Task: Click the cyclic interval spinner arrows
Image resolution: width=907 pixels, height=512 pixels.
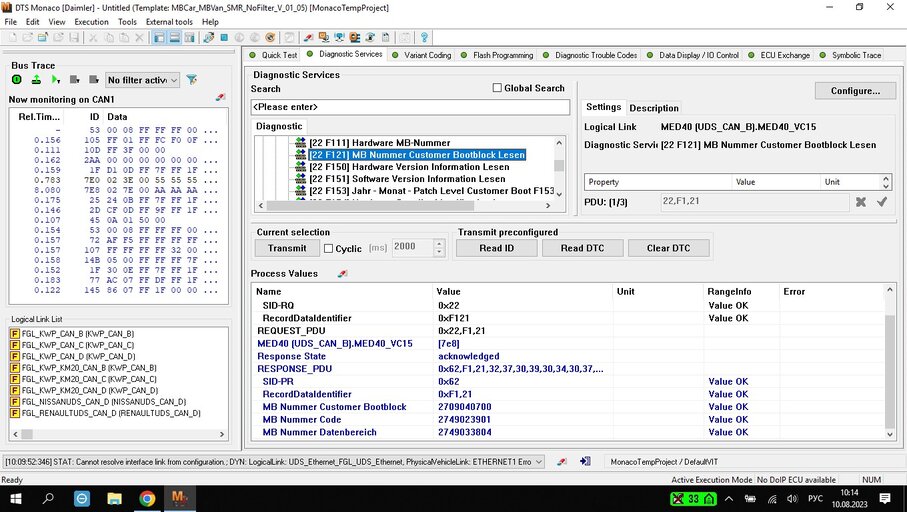Action: coord(439,248)
